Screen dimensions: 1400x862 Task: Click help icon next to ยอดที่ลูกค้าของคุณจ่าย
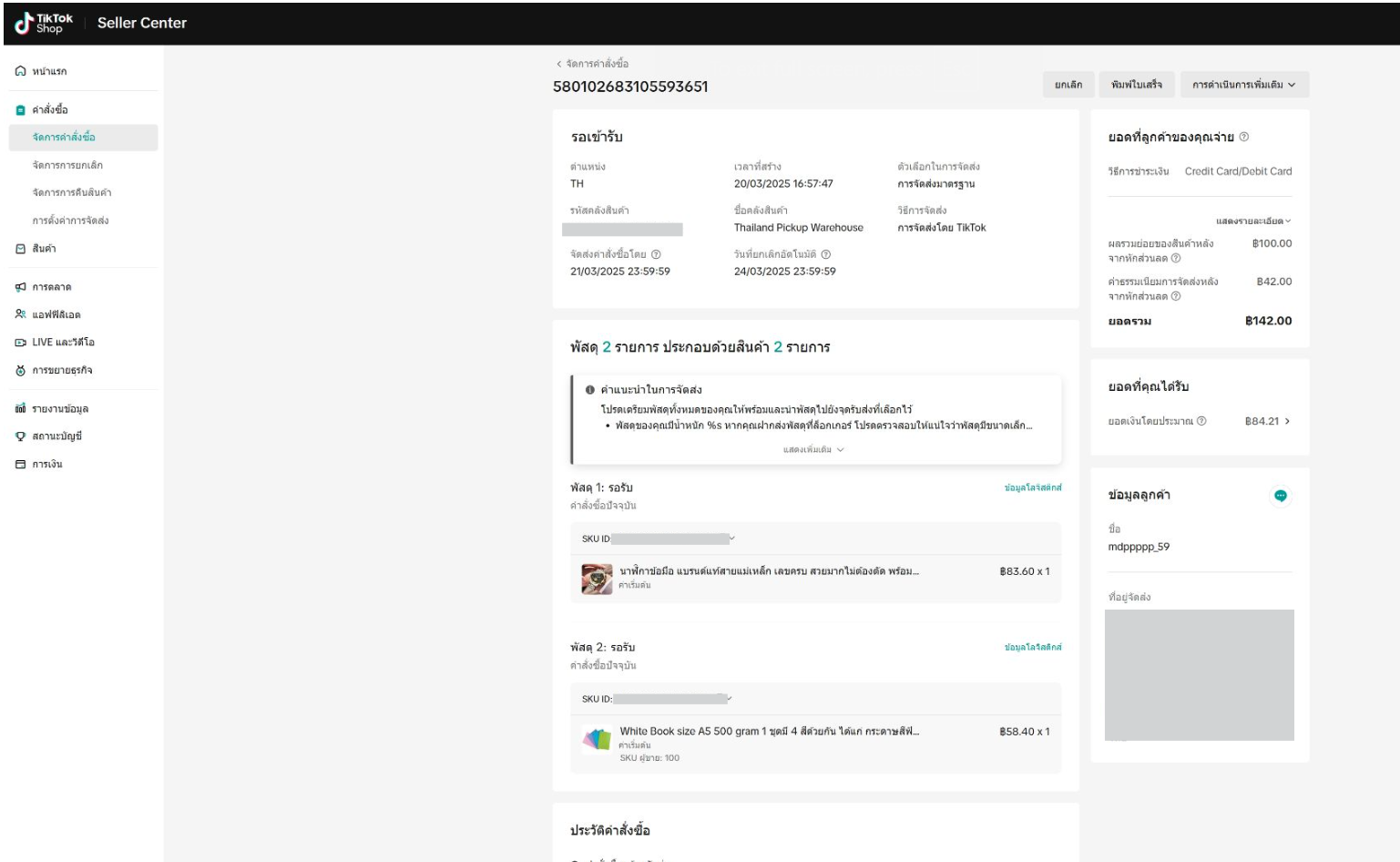1244,137
